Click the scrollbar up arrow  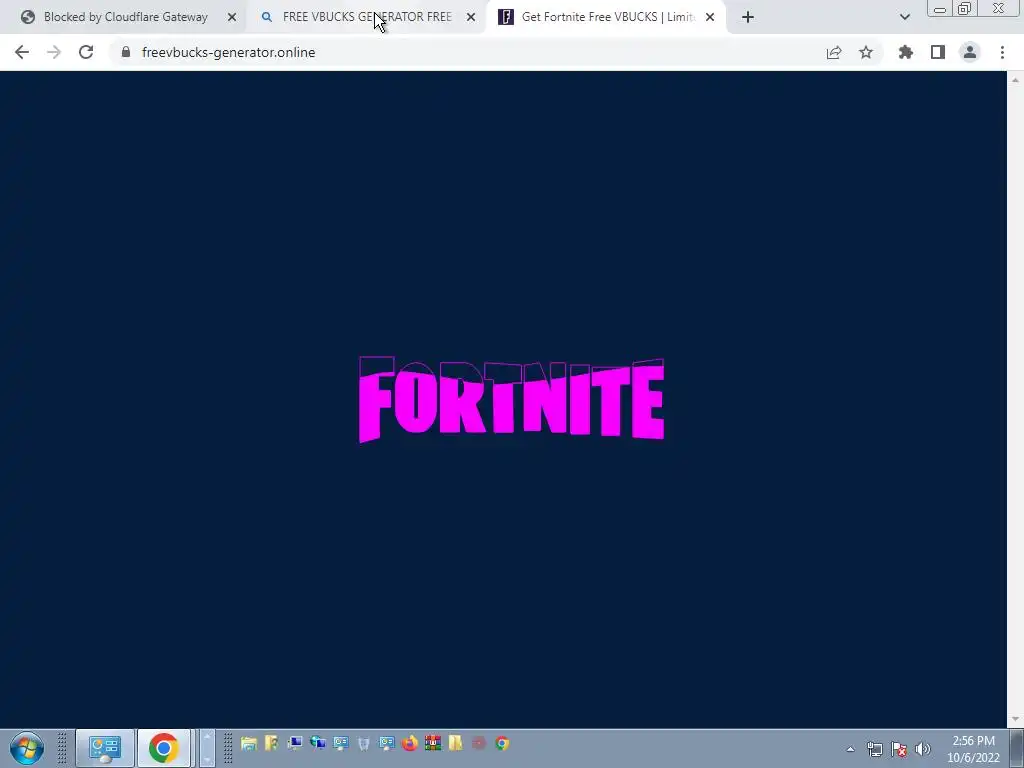(1015, 80)
